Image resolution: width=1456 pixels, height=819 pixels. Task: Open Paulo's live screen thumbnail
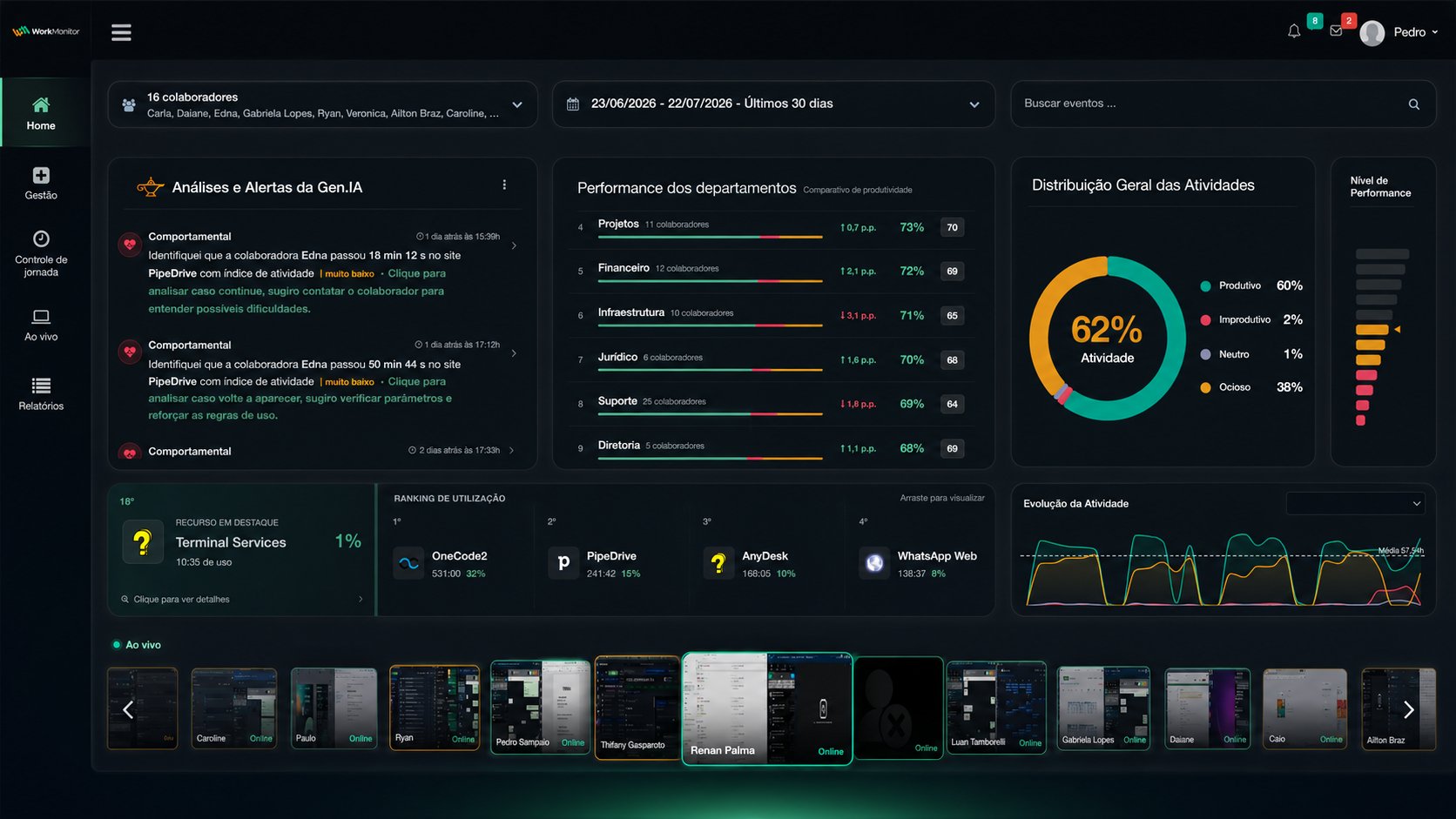(x=334, y=708)
